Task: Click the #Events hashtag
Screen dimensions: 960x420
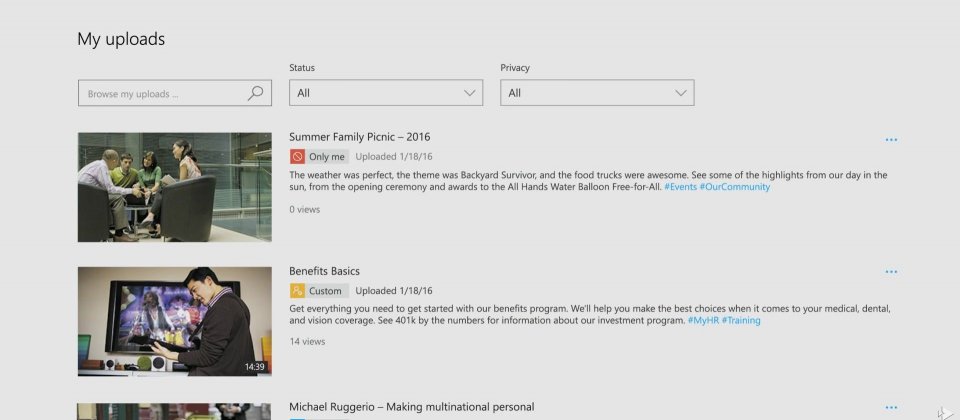Action: point(680,187)
